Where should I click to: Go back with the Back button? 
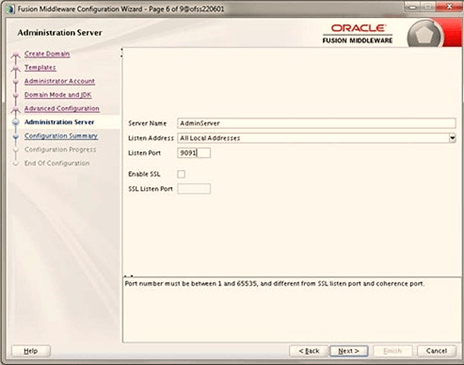coord(309,351)
